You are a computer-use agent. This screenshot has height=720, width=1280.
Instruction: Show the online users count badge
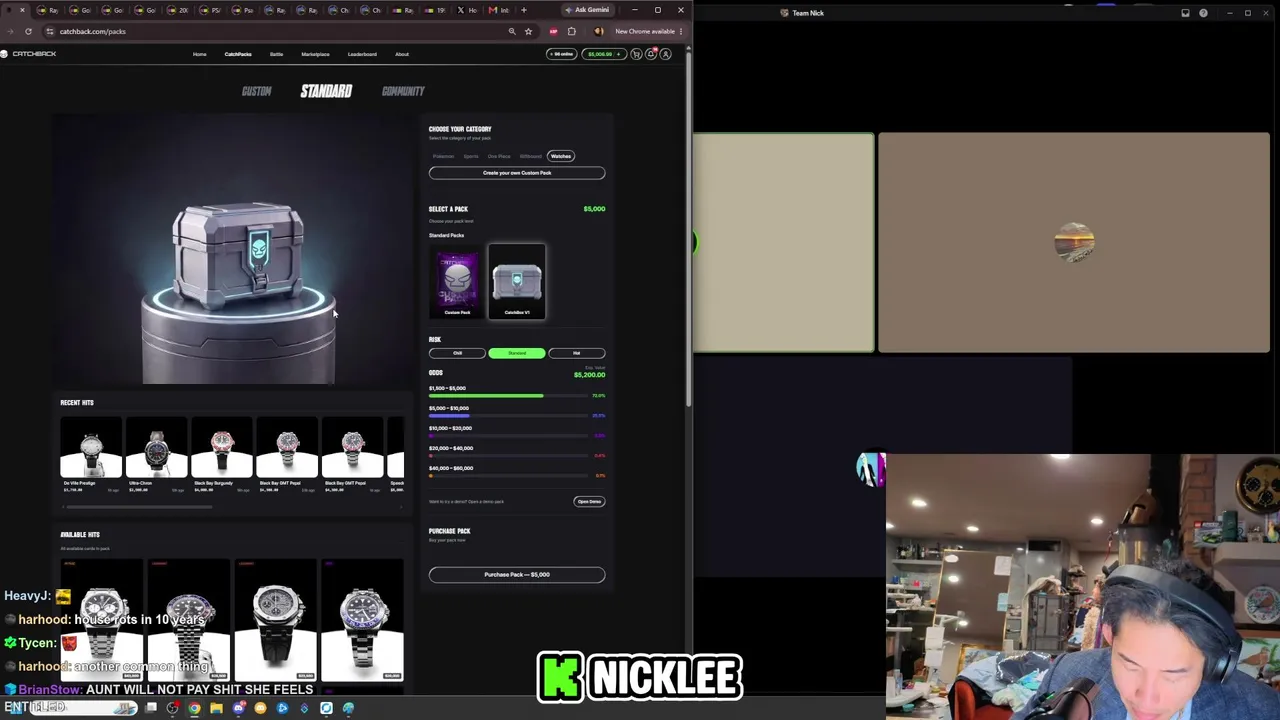coord(562,54)
